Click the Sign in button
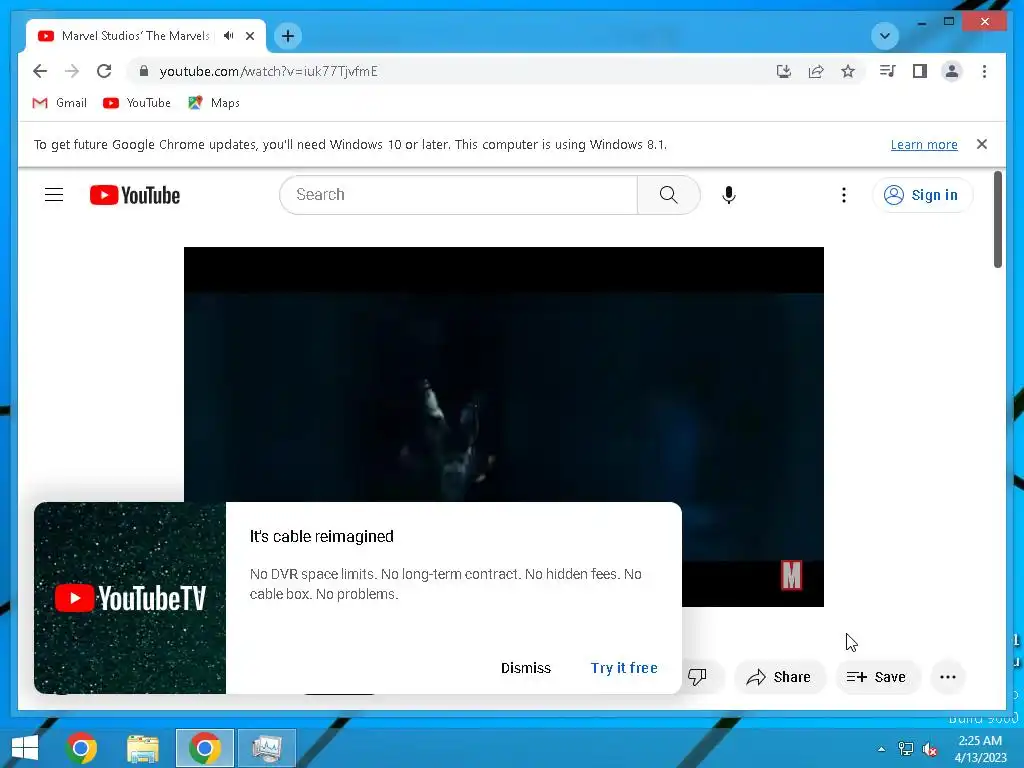 point(922,195)
